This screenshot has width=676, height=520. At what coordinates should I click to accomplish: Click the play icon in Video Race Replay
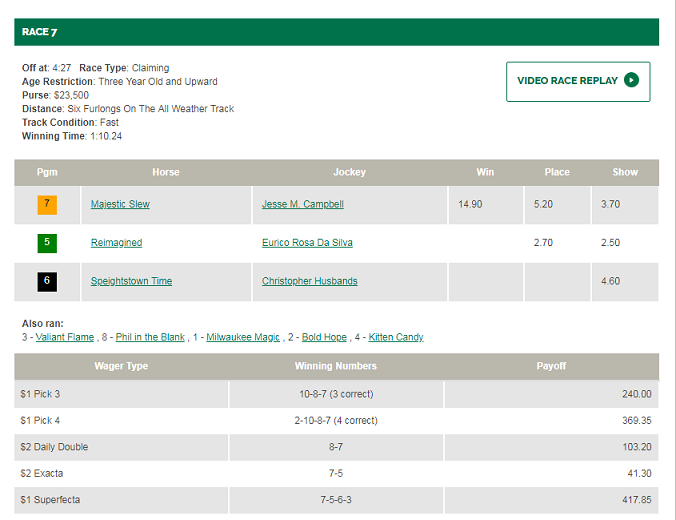(631, 81)
